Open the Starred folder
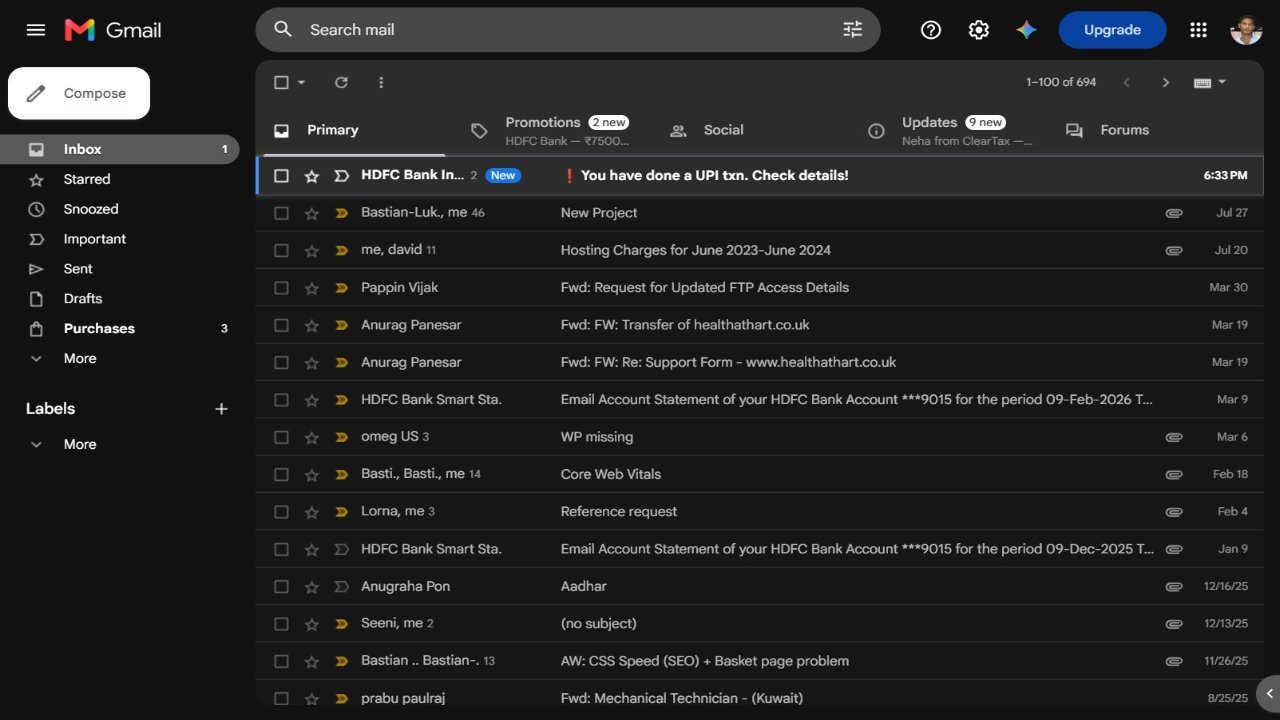This screenshot has height=720, width=1280. click(x=120, y=179)
